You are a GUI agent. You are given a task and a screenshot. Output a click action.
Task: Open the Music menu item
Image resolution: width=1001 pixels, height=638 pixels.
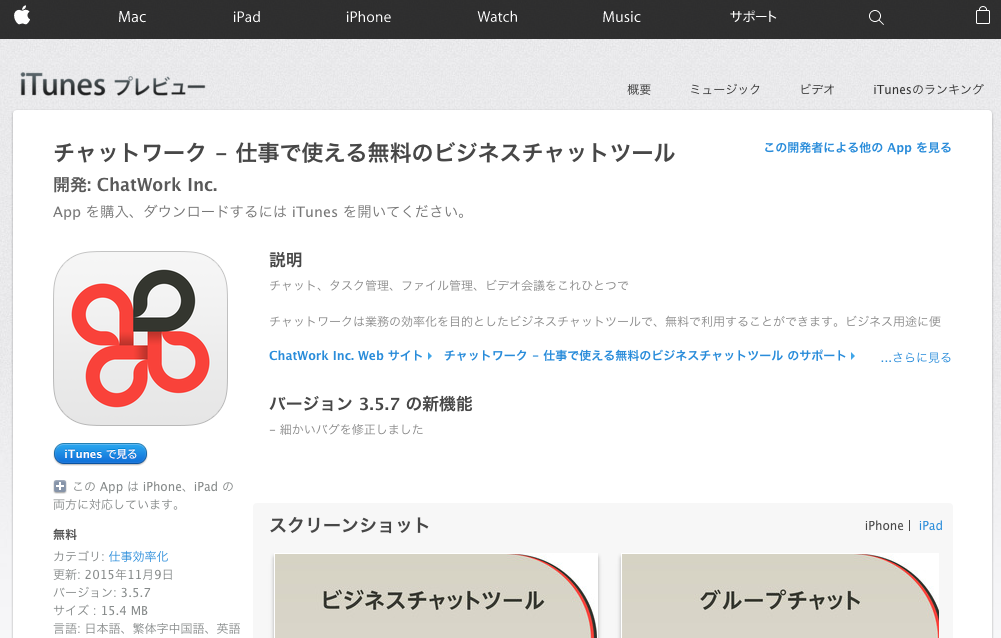pyautogui.click(x=621, y=17)
